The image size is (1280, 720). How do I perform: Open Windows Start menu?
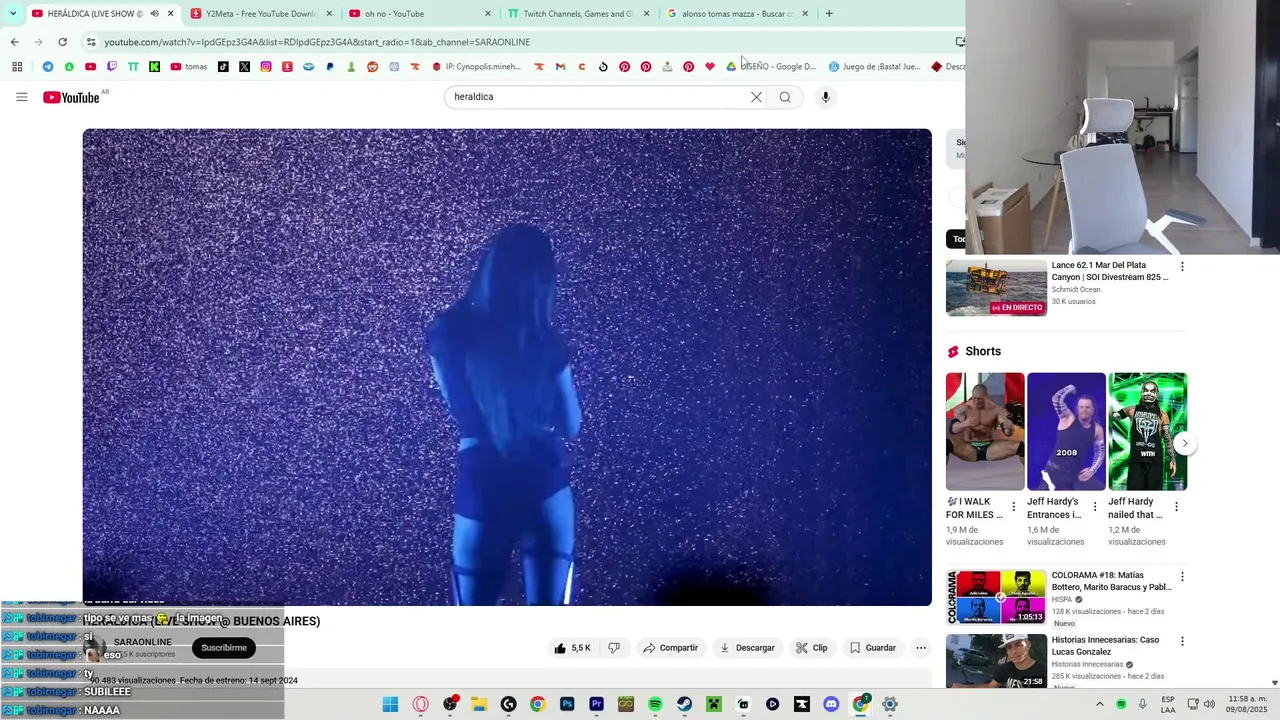[x=390, y=704]
